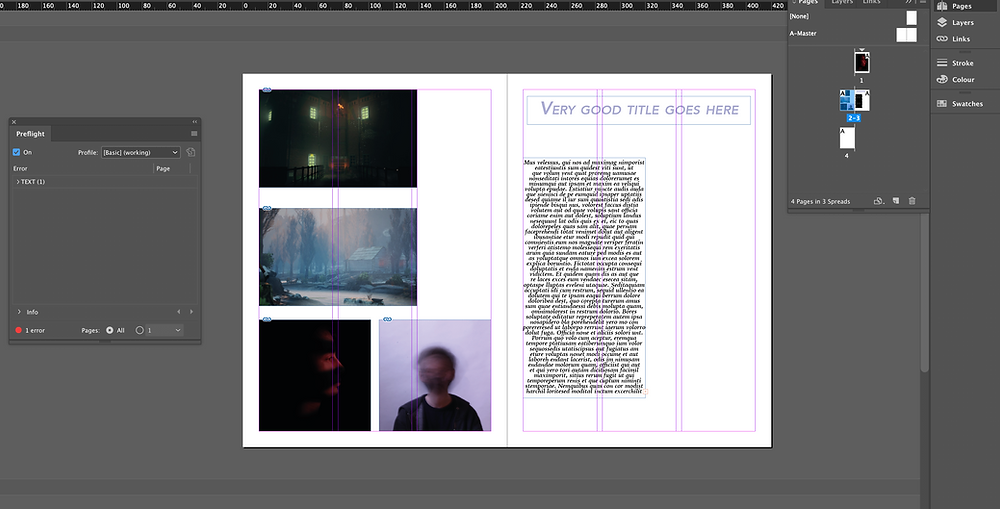The width and height of the screenshot is (1000, 509).
Task: Open the Layers panel from the dock
Action: (955, 22)
